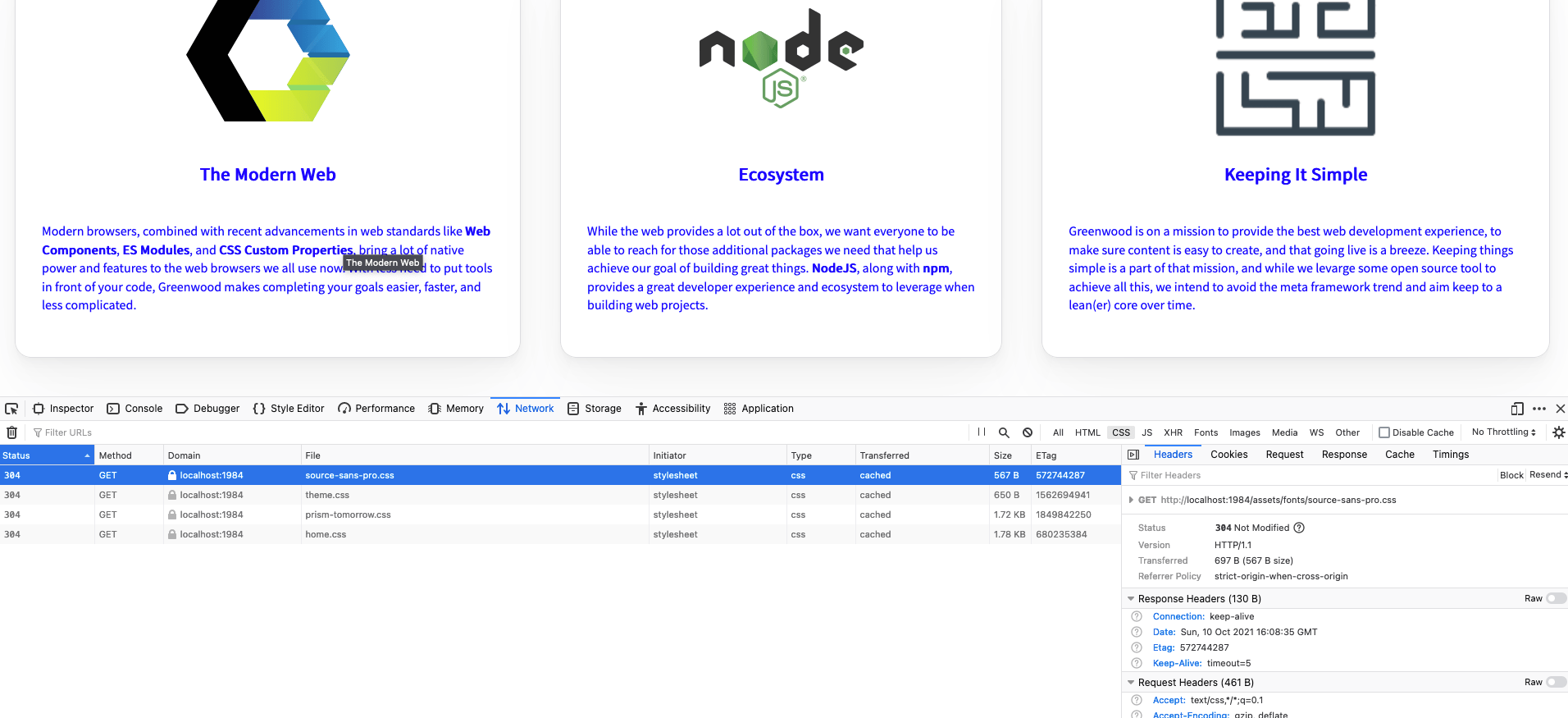The height and width of the screenshot is (718, 1568).
Task: Select the prism-tomorrow.css request row
Action: [x=560, y=514]
